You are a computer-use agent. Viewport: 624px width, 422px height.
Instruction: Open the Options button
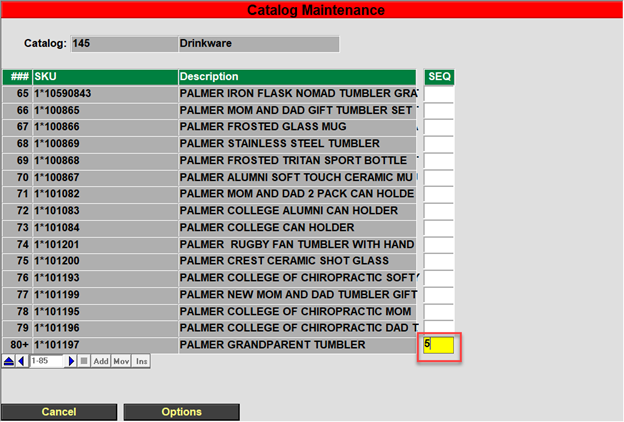(x=181, y=412)
